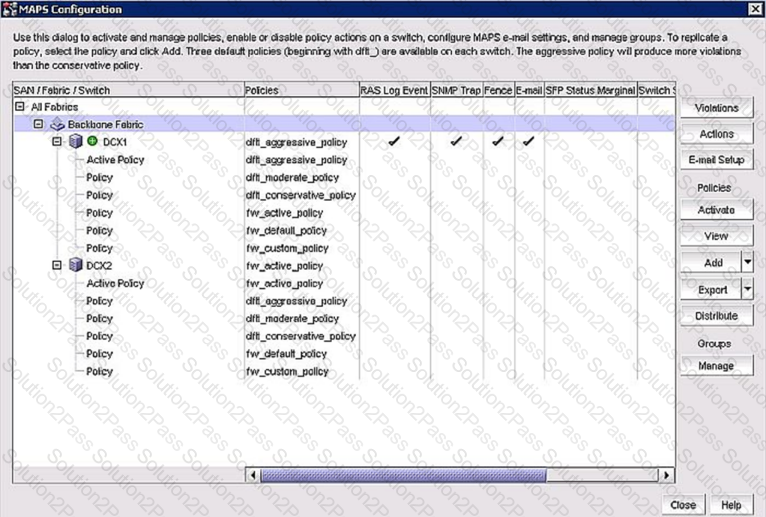Open Help for this dialog
Image resolution: width=766 pixels, height=517 pixels.
[731, 505]
